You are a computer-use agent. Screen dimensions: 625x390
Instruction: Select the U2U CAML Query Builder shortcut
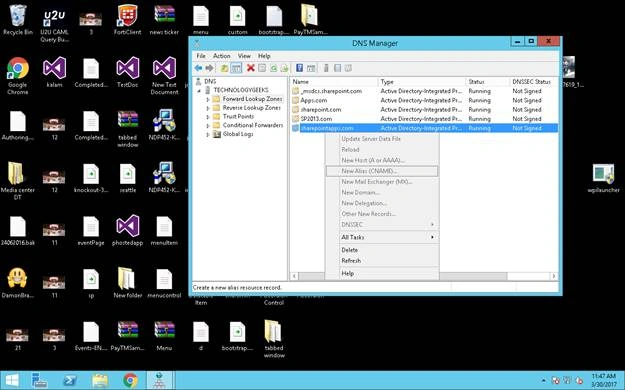54,25
